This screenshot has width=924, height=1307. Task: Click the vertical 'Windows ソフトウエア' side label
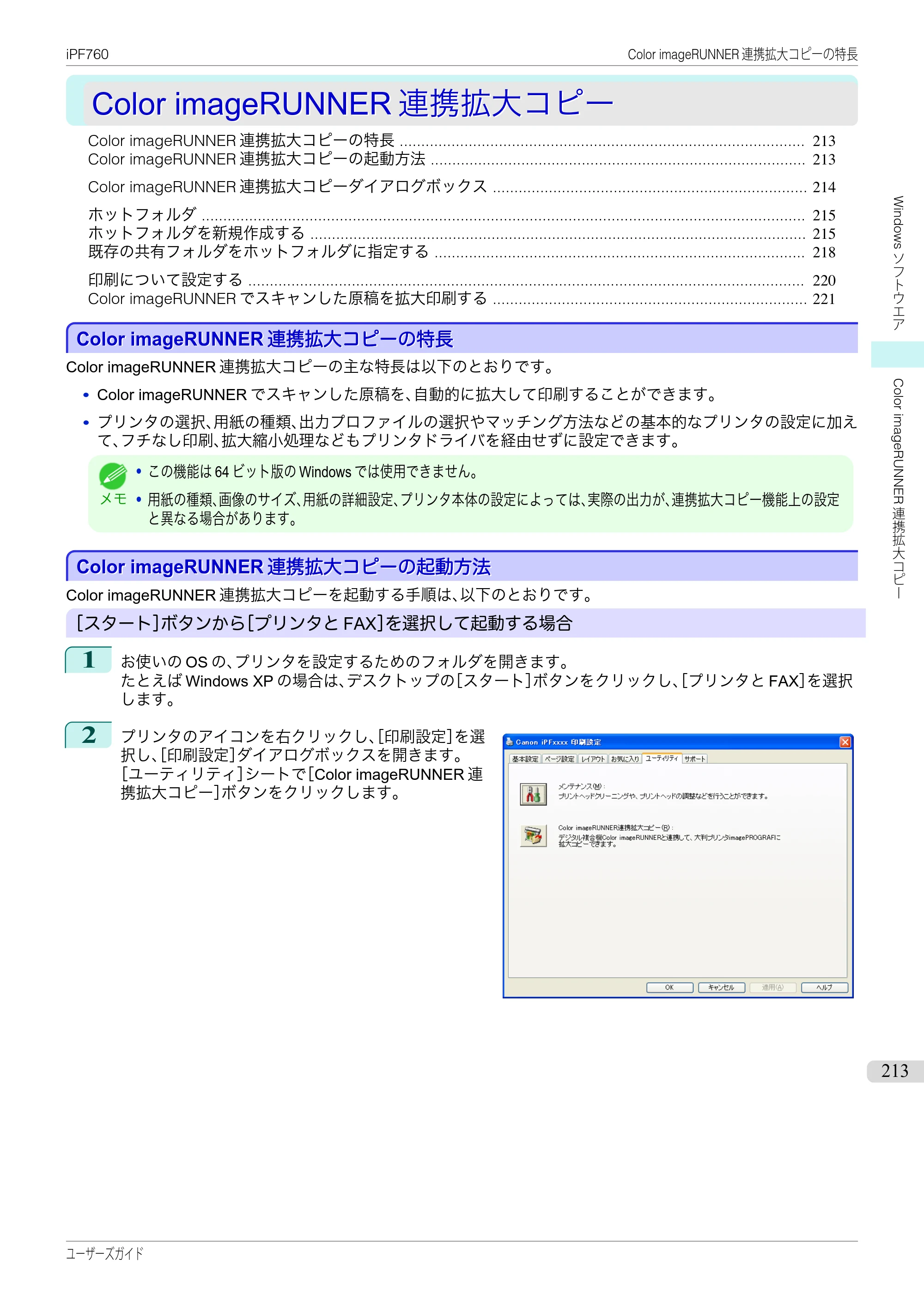[x=899, y=263]
